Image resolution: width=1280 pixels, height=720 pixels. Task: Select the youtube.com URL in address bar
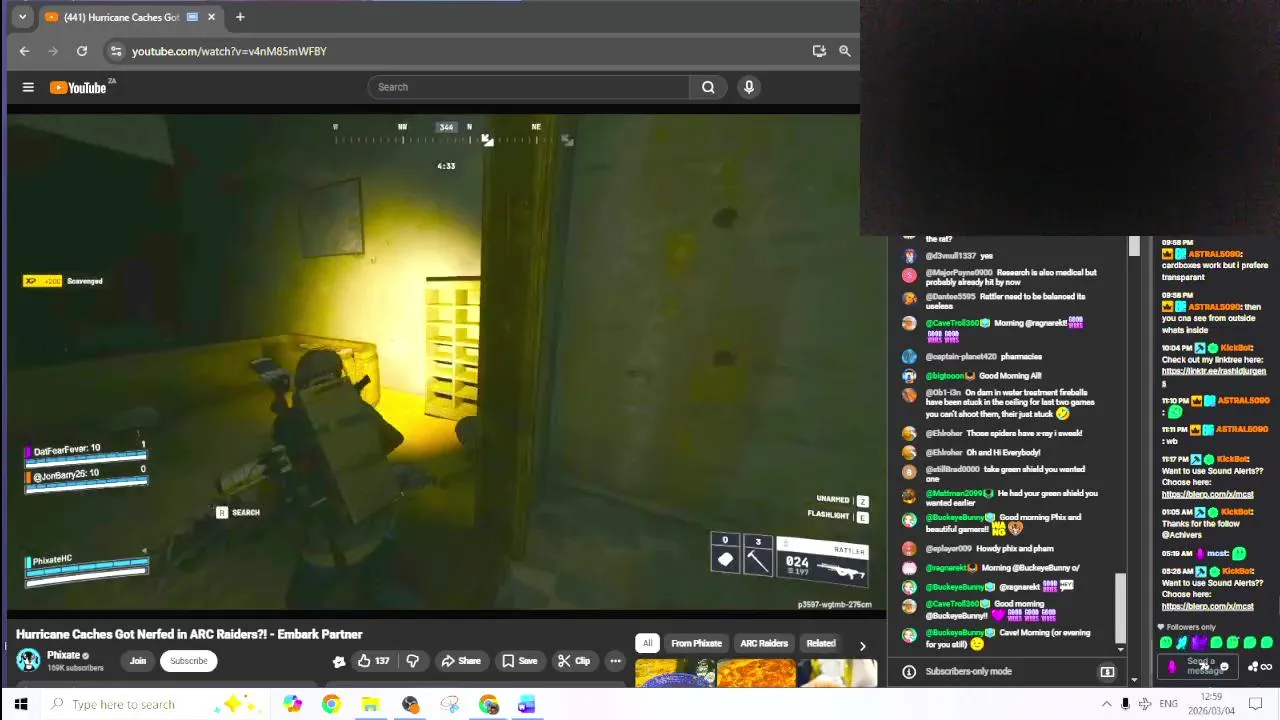[229, 51]
